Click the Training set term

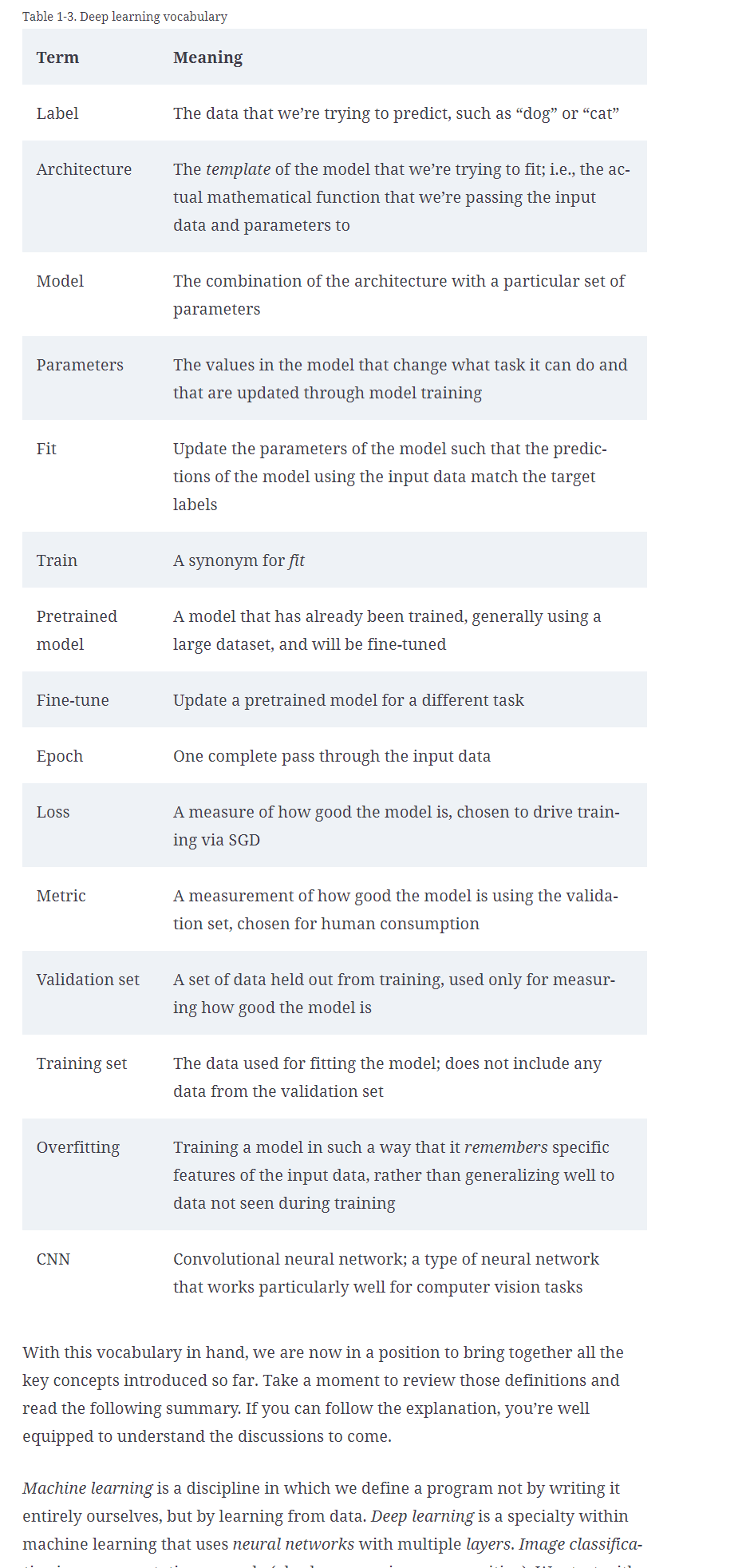[x=81, y=1063]
